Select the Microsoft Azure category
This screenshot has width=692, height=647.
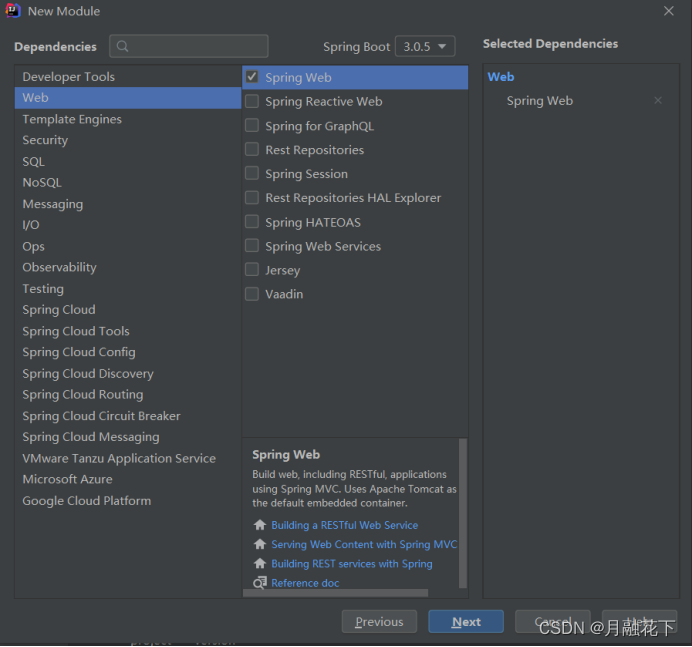tap(128, 479)
